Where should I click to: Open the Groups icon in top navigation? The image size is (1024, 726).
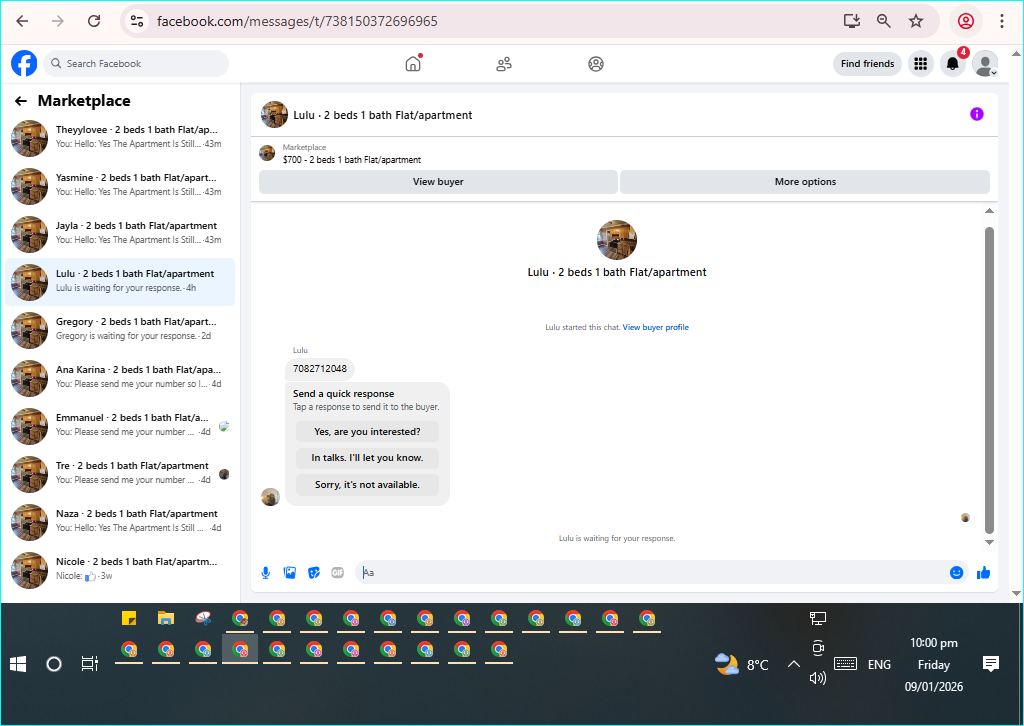[x=596, y=63]
